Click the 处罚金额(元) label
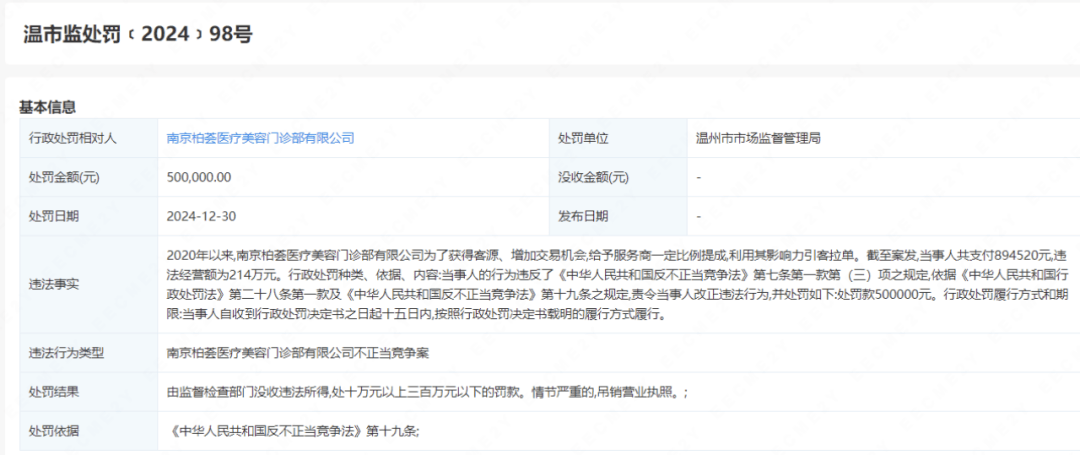The width and height of the screenshot is (1080, 455). (x=64, y=177)
